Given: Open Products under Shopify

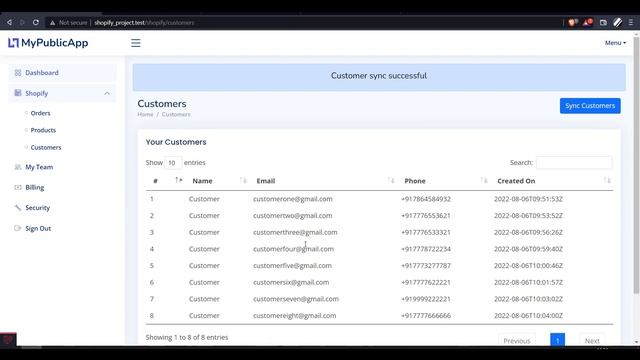Looking at the screenshot, I should click(43, 130).
